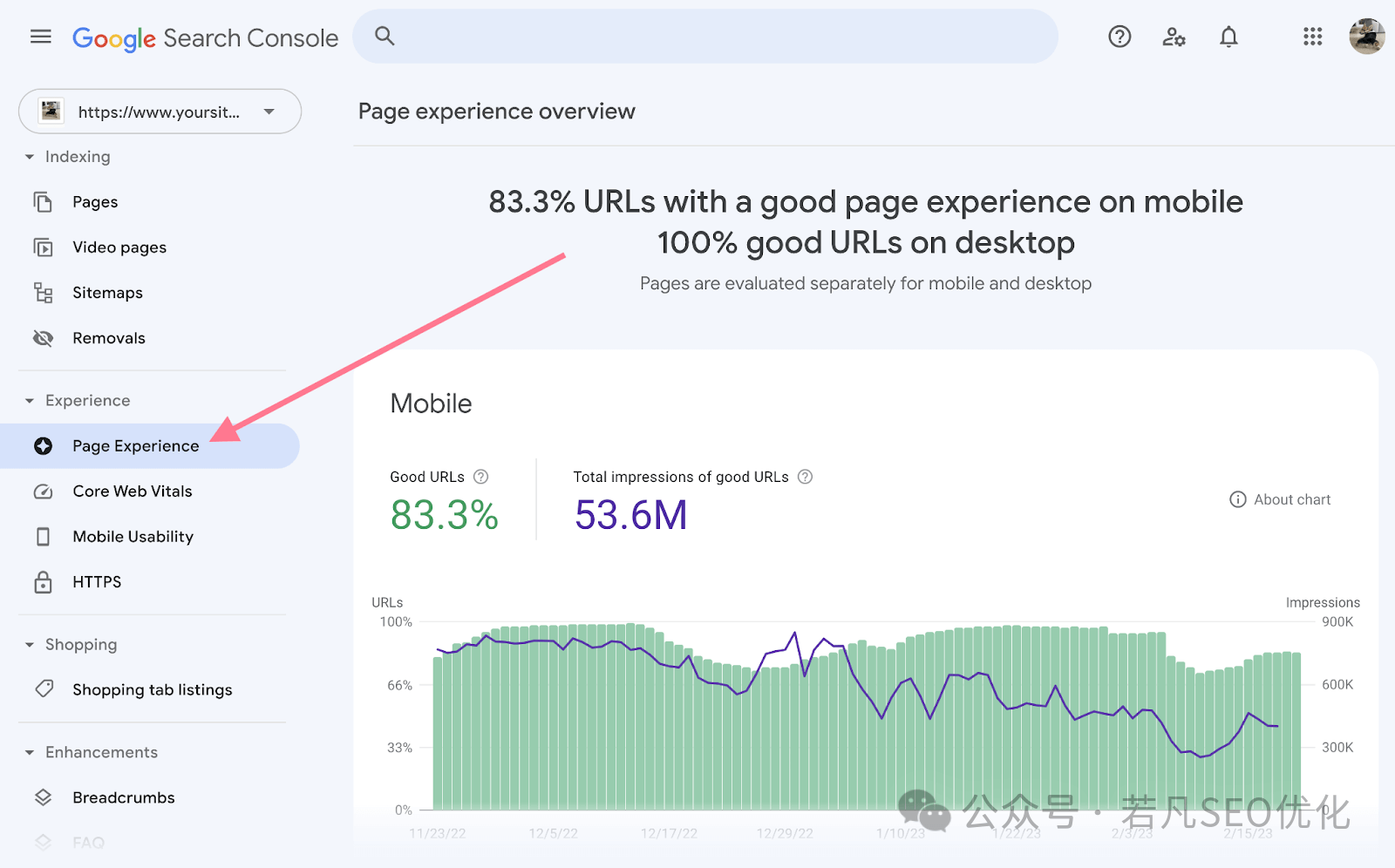This screenshot has height=868, width=1395.
Task: Click the search magnifier icon
Action: click(384, 36)
